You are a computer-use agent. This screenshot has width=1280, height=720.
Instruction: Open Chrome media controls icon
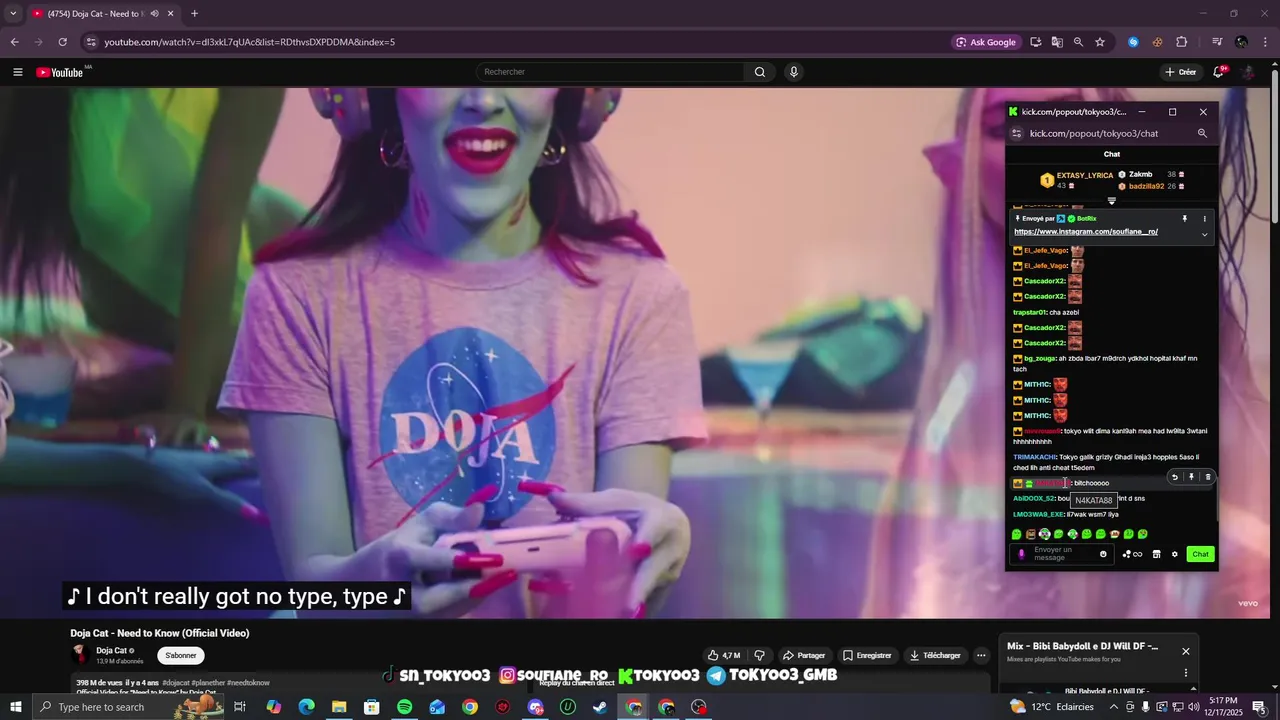click(x=1217, y=42)
